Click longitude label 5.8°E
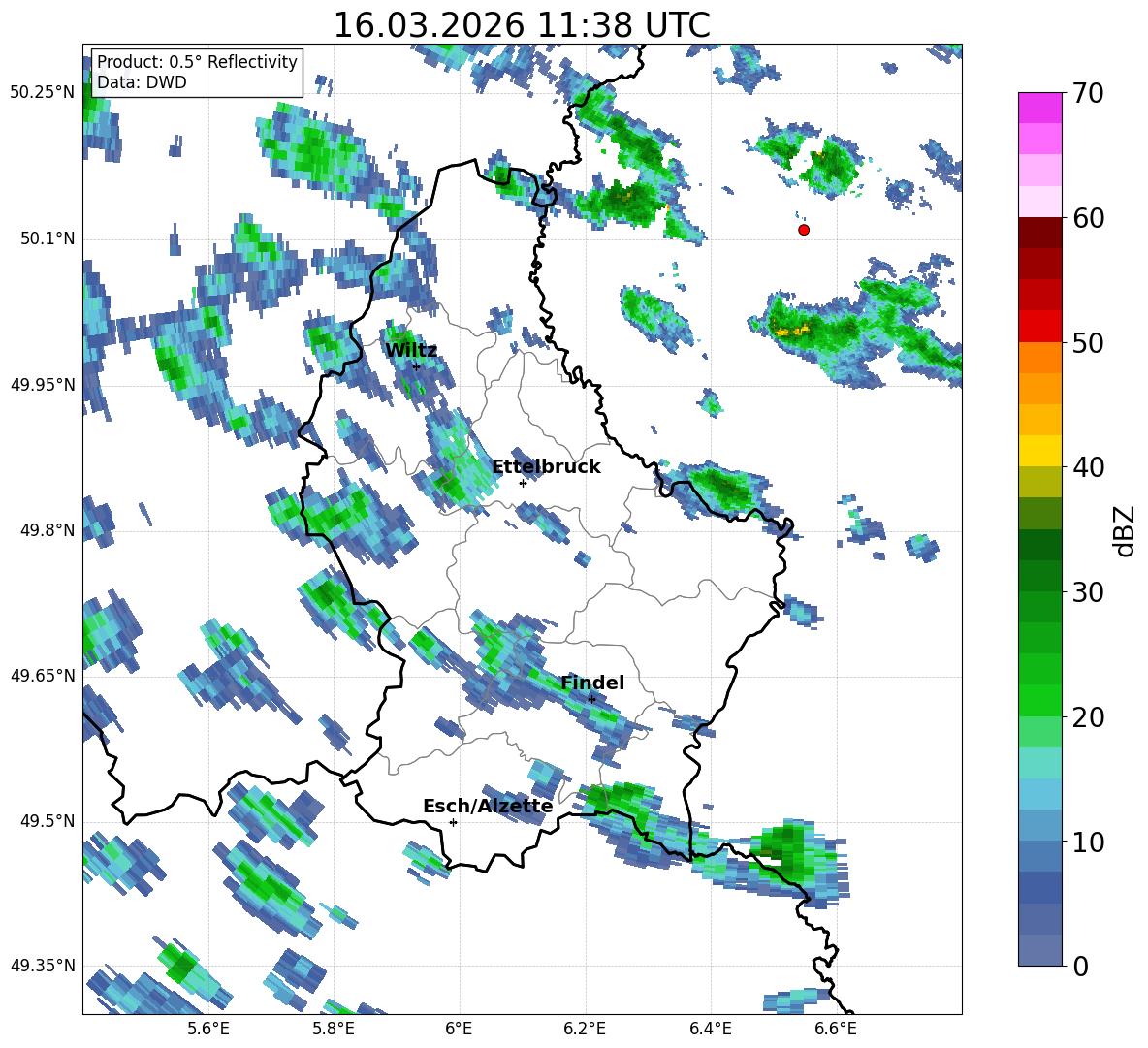 coord(334,1029)
